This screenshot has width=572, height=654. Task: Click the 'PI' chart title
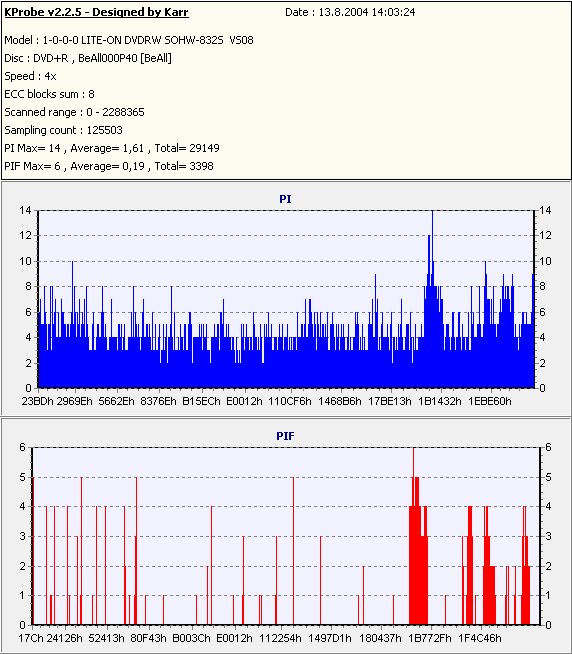click(x=285, y=199)
